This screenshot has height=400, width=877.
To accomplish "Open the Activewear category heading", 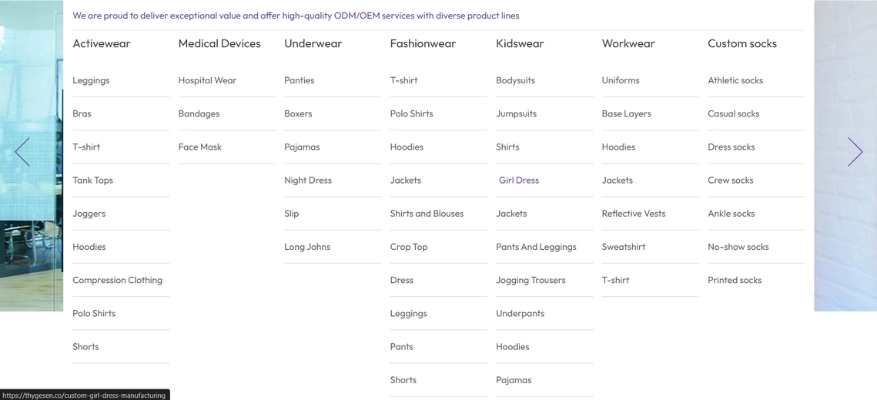I will 101,43.
